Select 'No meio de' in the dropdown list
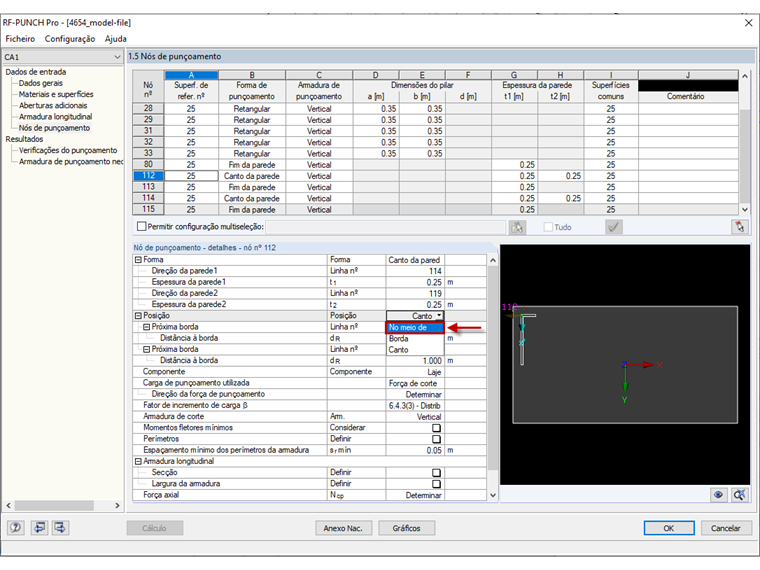The height and width of the screenshot is (570, 760). (x=415, y=328)
